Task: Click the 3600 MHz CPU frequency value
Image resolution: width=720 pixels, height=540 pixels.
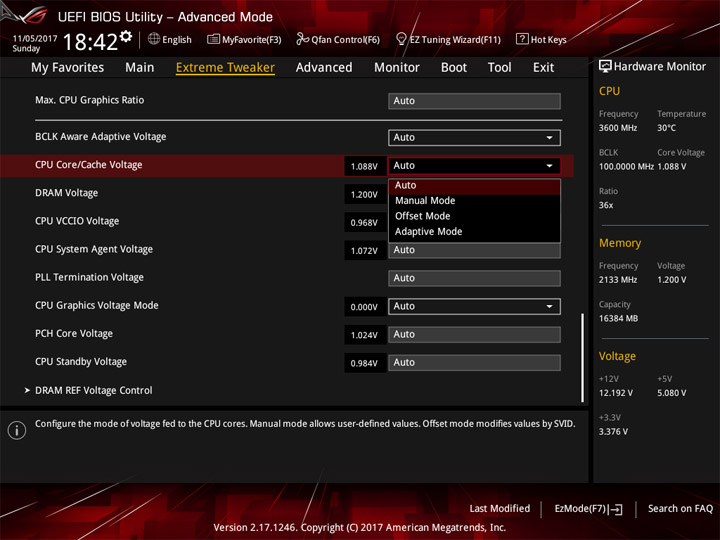Action: click(x=618, y=128)
